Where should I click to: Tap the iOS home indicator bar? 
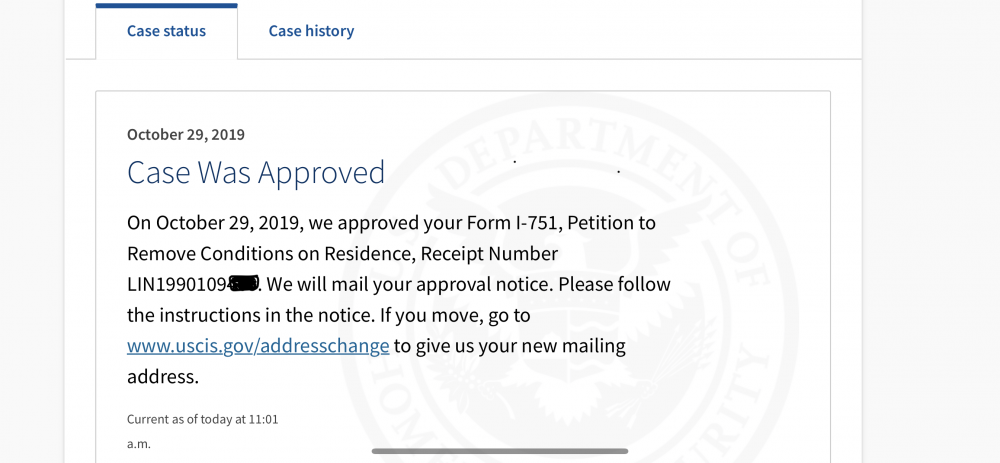pos(500,452)
